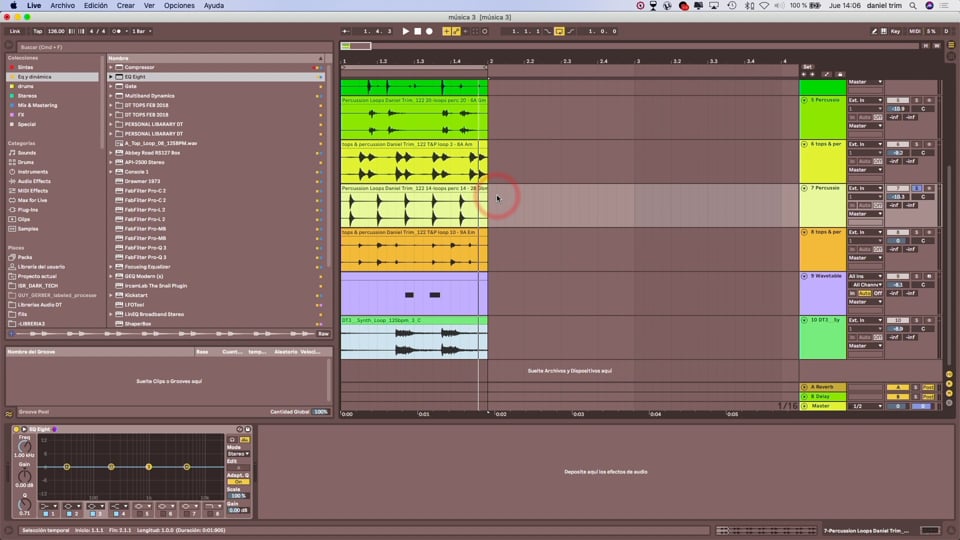960x540 pixels.
Task: Click the Wi-Fi icon in menu bar
Action: [x=764, y=6]
